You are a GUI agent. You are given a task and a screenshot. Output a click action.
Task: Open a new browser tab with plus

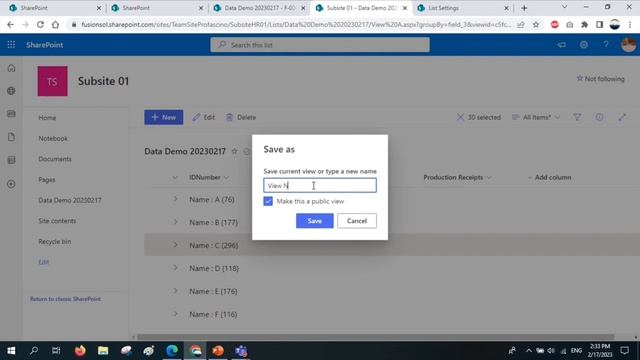[x=524, y=8]
